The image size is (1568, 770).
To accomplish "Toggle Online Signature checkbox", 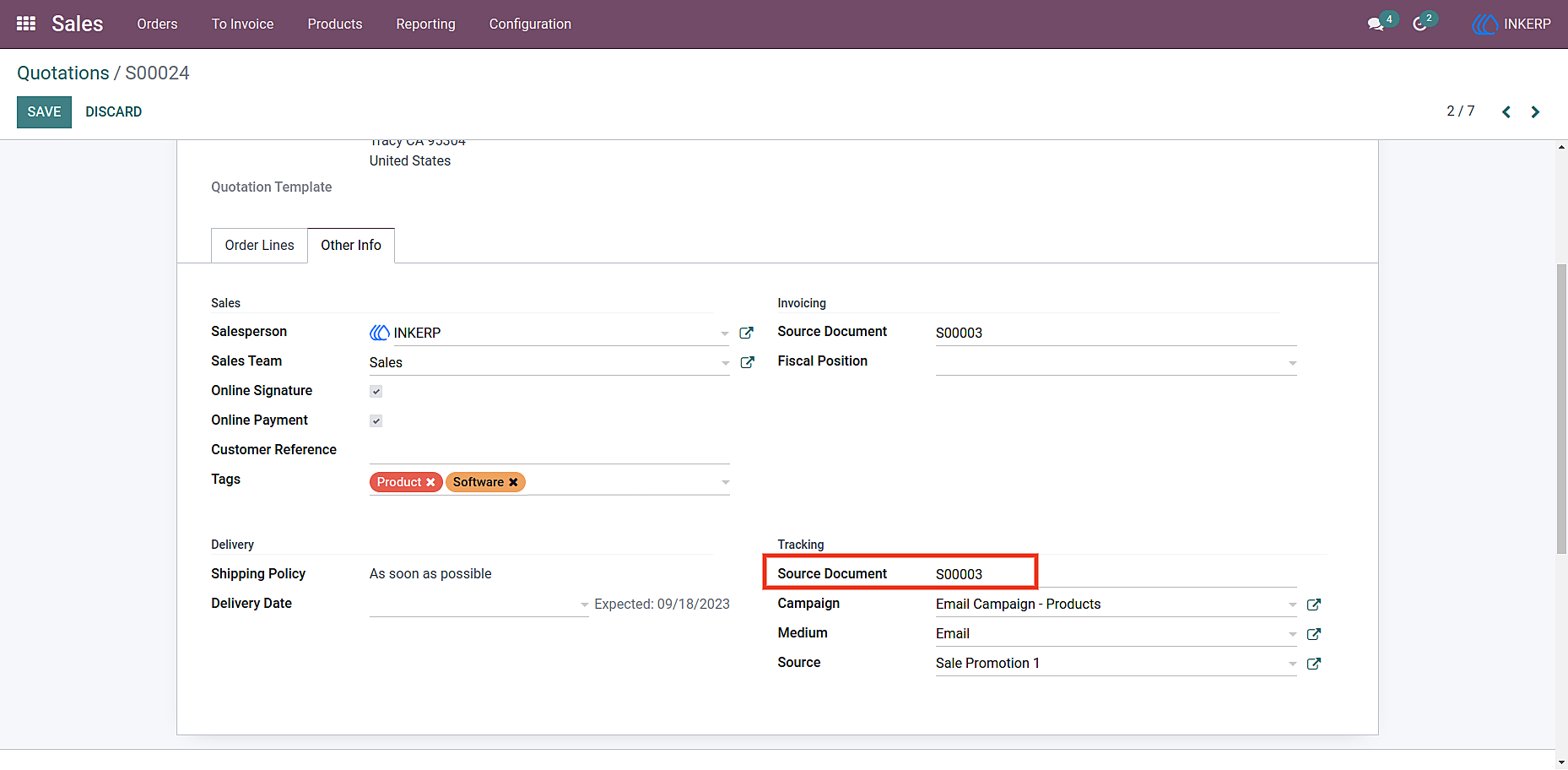I will click(x=376, y=391).
